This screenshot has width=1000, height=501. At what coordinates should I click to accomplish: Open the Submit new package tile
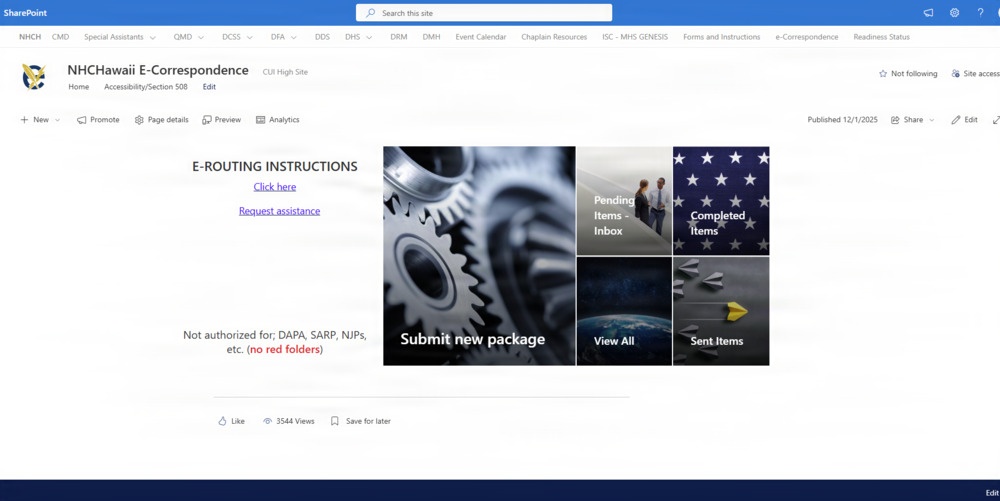480,256
